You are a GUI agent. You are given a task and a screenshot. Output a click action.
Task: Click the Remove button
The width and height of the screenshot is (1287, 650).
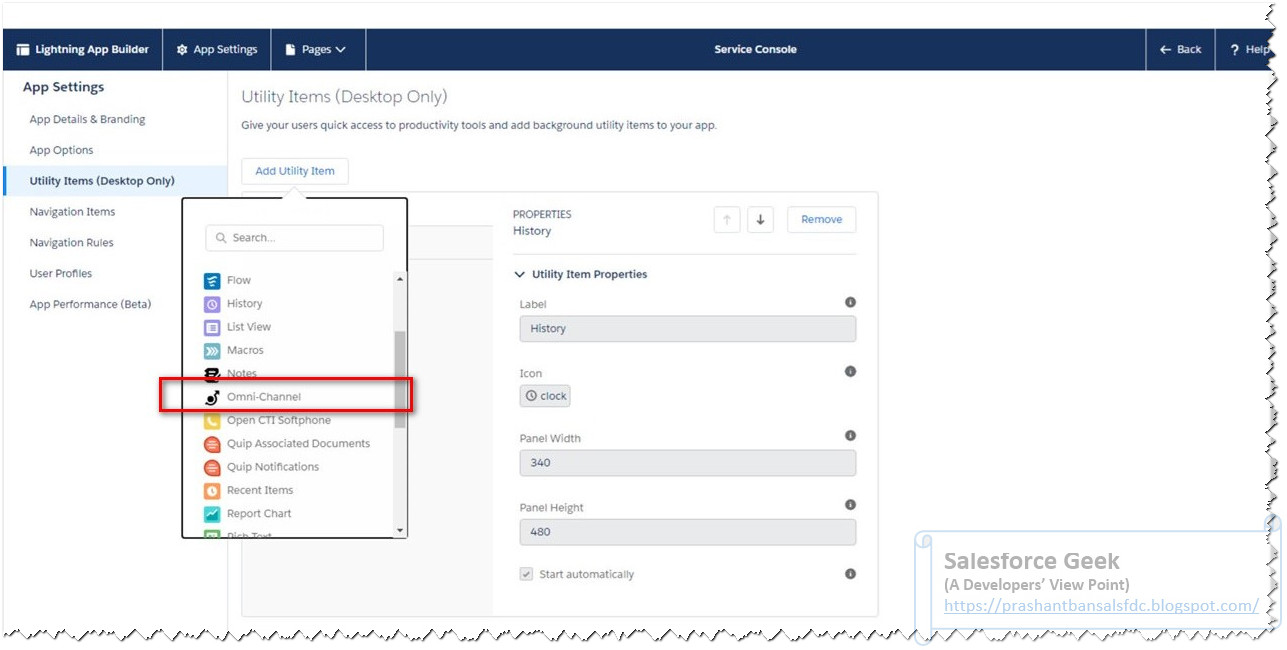click(x=821, y=220)
